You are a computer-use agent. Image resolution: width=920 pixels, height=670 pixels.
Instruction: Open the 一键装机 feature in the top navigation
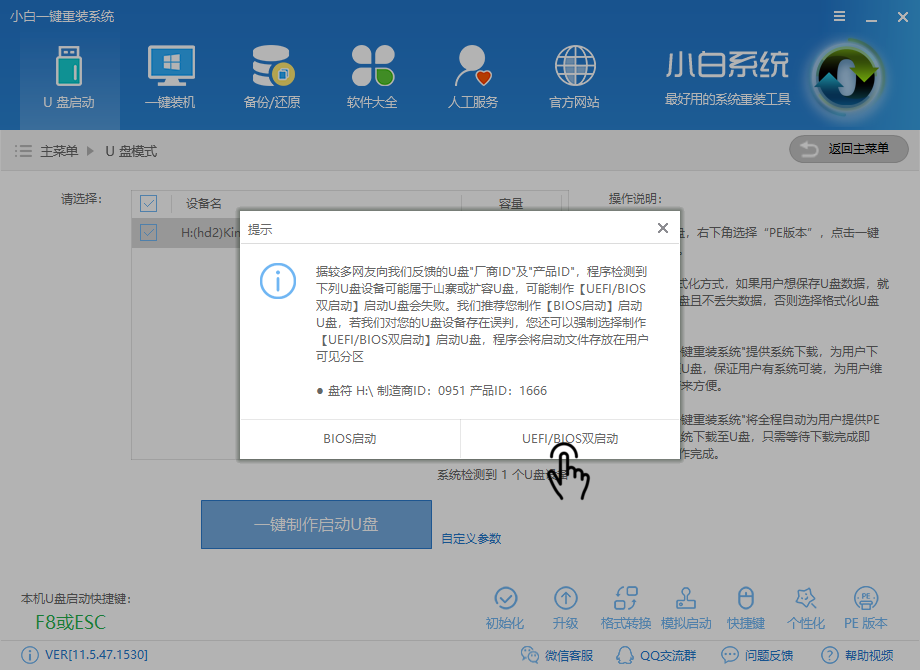tap(170, 75)
